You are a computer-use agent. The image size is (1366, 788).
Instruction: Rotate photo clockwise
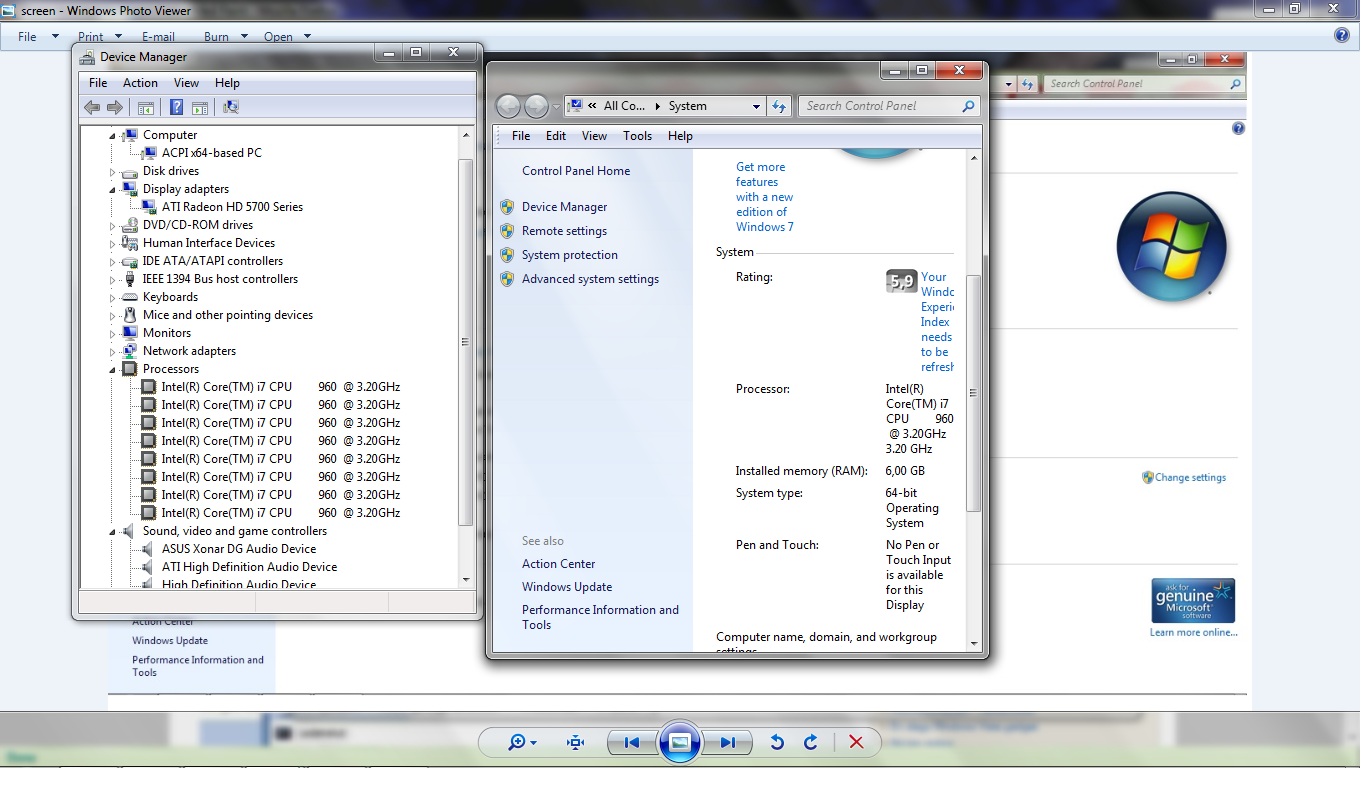coord(811,742)
